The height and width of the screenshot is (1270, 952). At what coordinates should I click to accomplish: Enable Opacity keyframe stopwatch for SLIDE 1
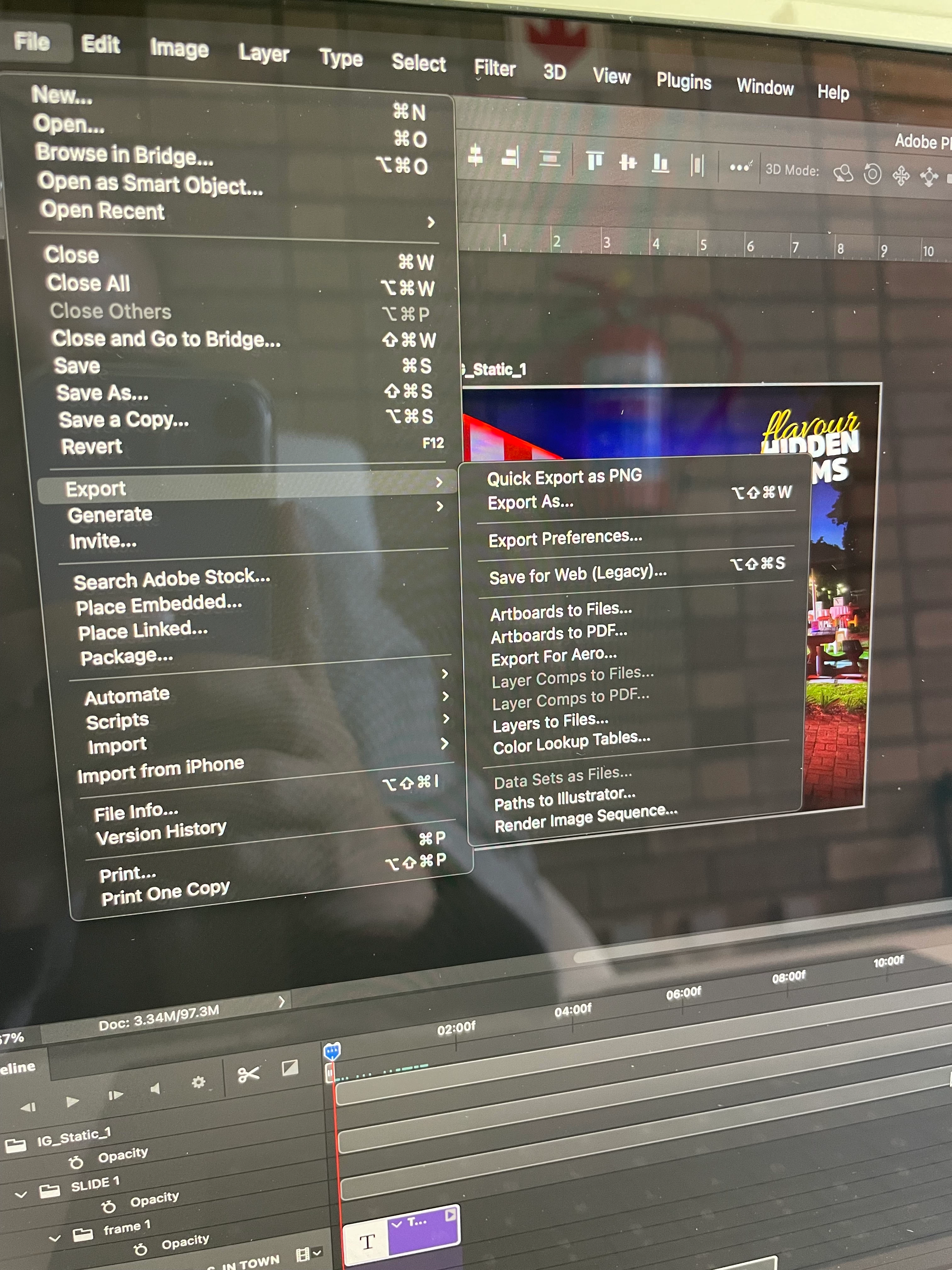109,1207
